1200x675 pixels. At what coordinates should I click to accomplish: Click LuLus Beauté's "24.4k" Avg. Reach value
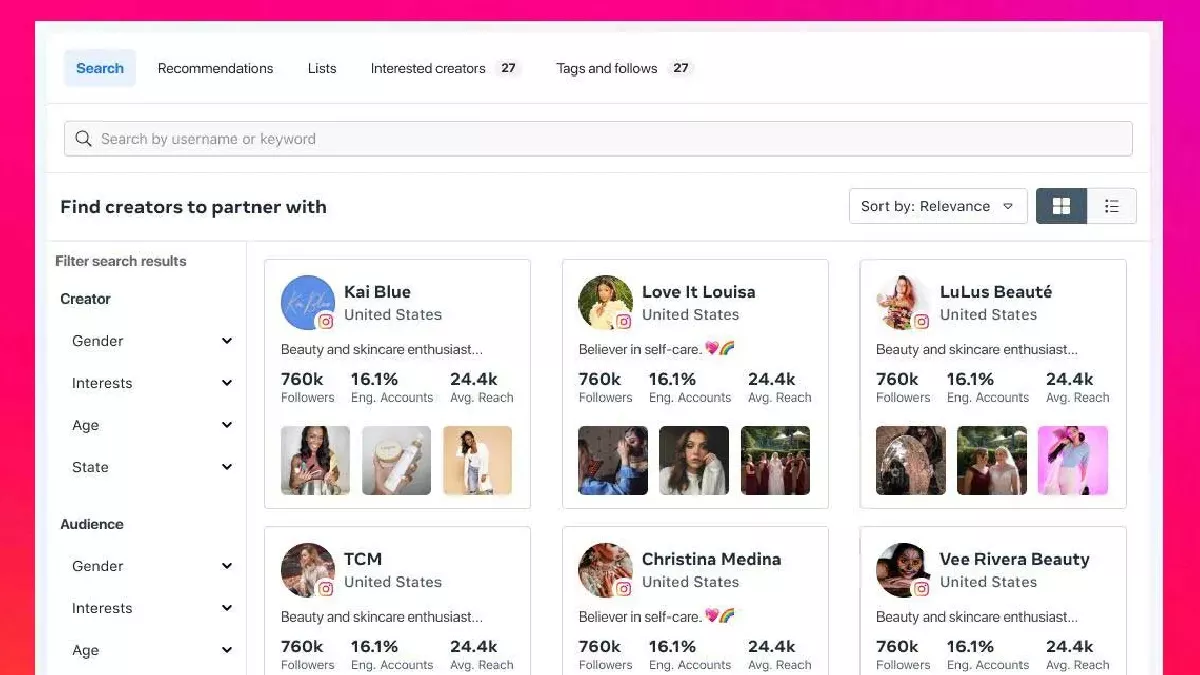click(x=1070, y=379)
